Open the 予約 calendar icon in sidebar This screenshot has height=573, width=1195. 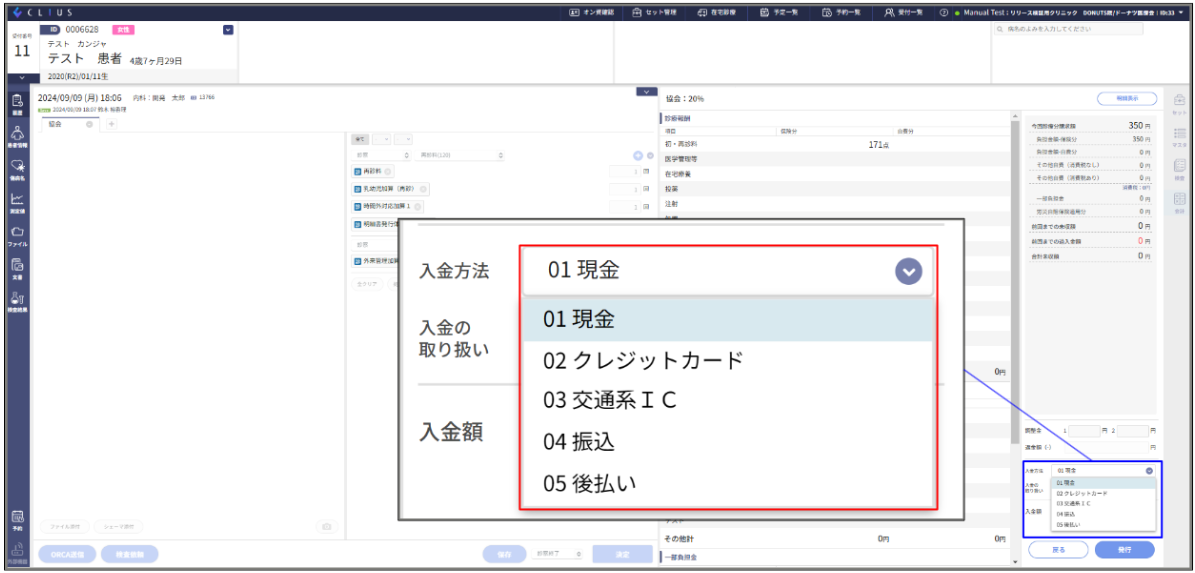18,520
